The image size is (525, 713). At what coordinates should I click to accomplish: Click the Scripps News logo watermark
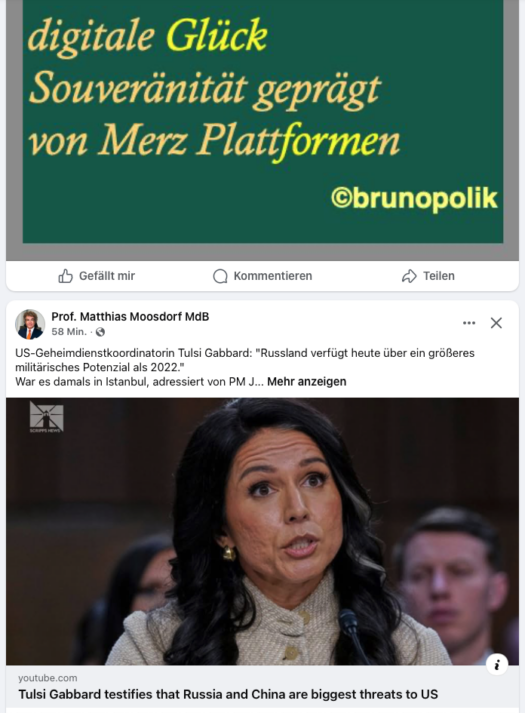tap(46, 417)
